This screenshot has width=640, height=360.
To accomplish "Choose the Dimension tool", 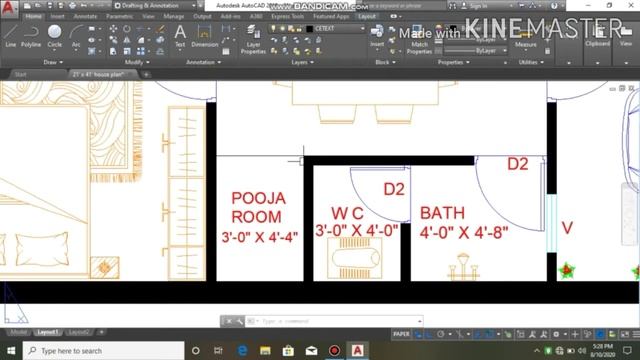I will coord(204,36).
